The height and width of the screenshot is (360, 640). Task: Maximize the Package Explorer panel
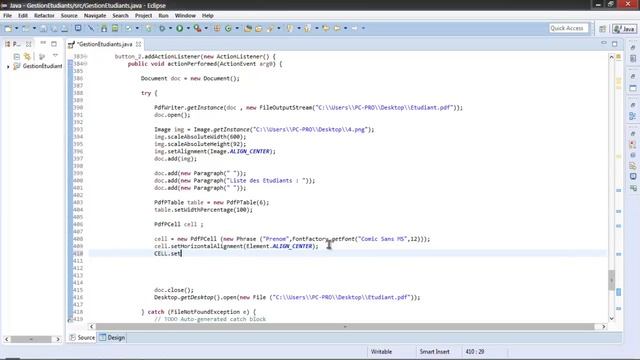click(54, 44)
